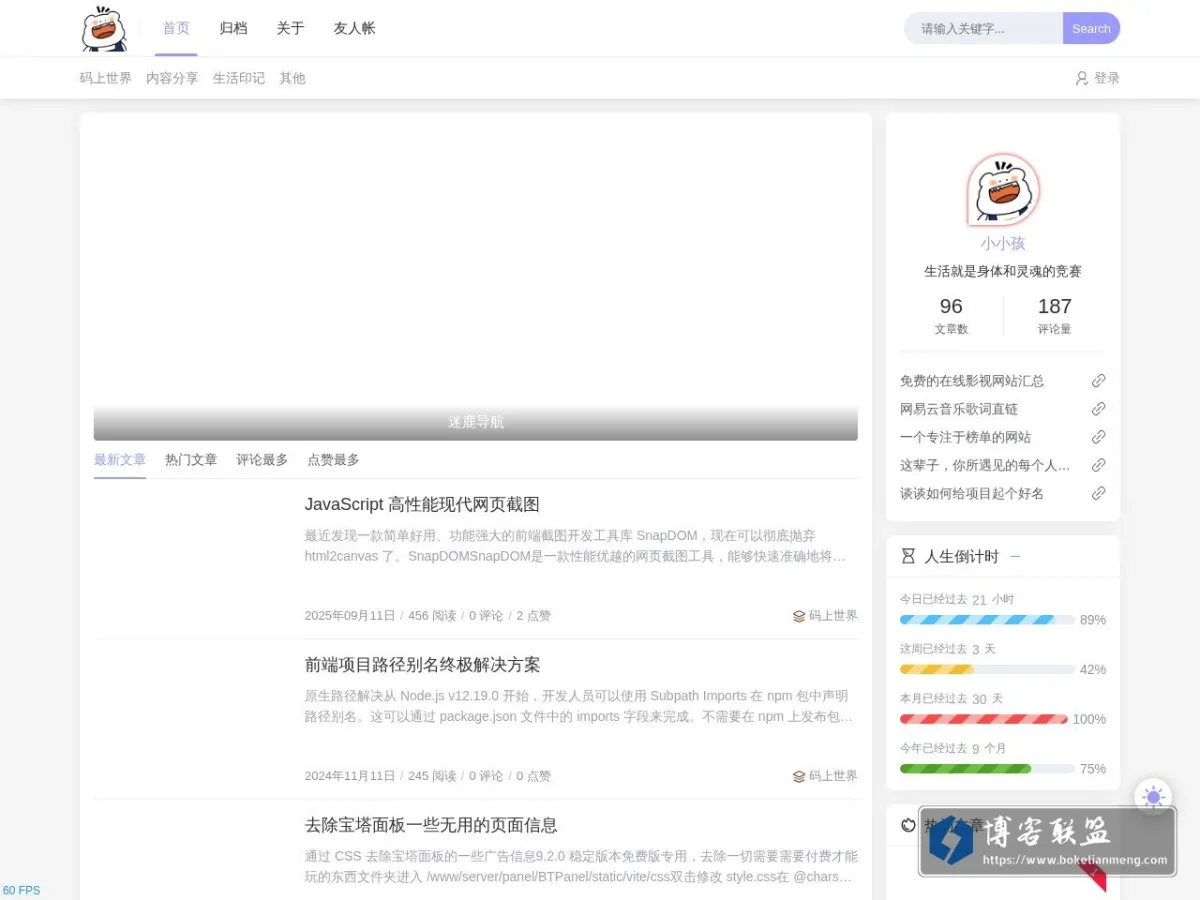
Task: Click 码上世界 tag on the JavaScript article
Action: pyautogui.click(x=833, y=616)
